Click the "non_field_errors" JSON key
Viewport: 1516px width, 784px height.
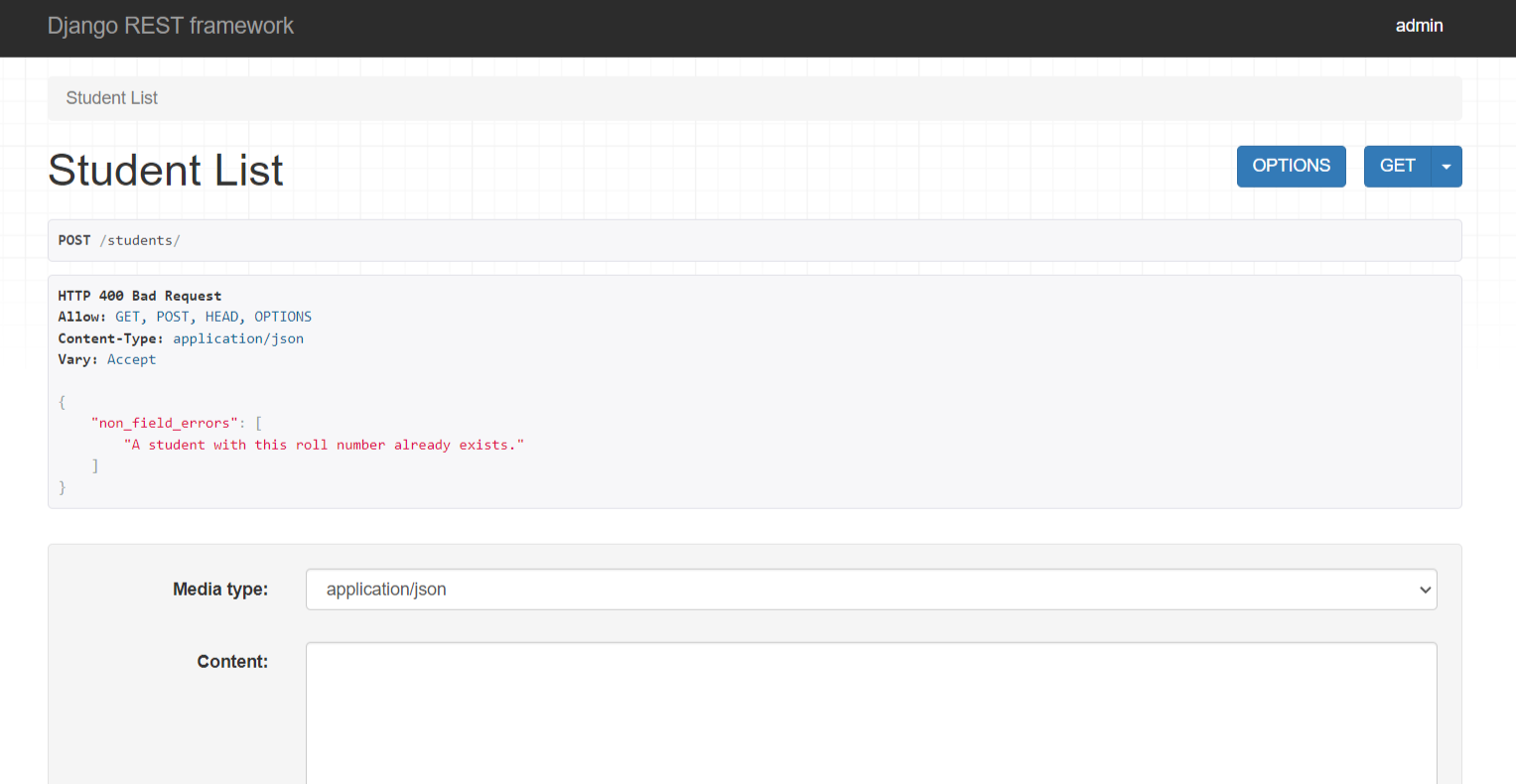pos(164,423)
